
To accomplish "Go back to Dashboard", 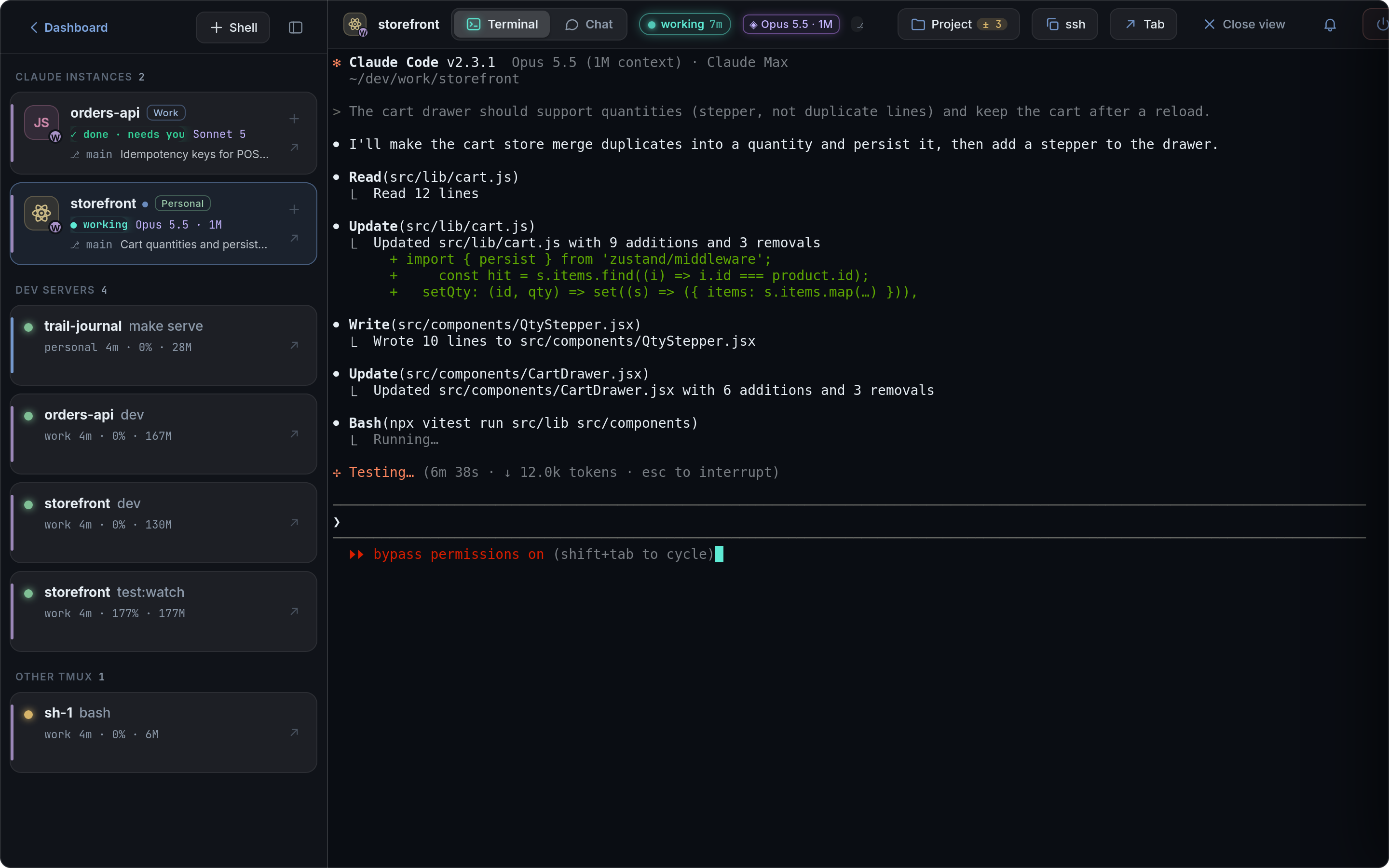I will click(x=69, y=27).
